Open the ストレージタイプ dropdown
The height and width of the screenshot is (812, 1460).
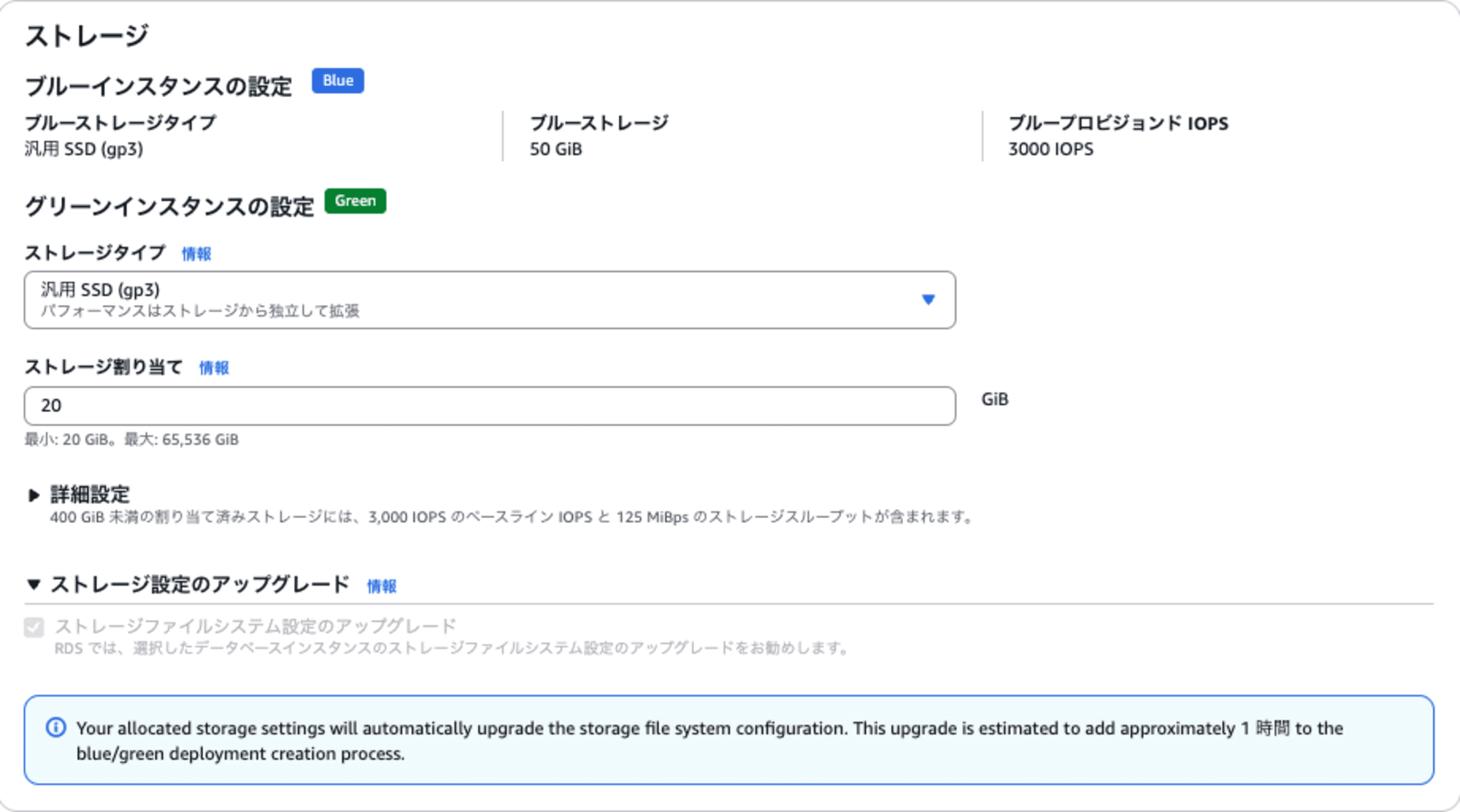coord(490,300)
